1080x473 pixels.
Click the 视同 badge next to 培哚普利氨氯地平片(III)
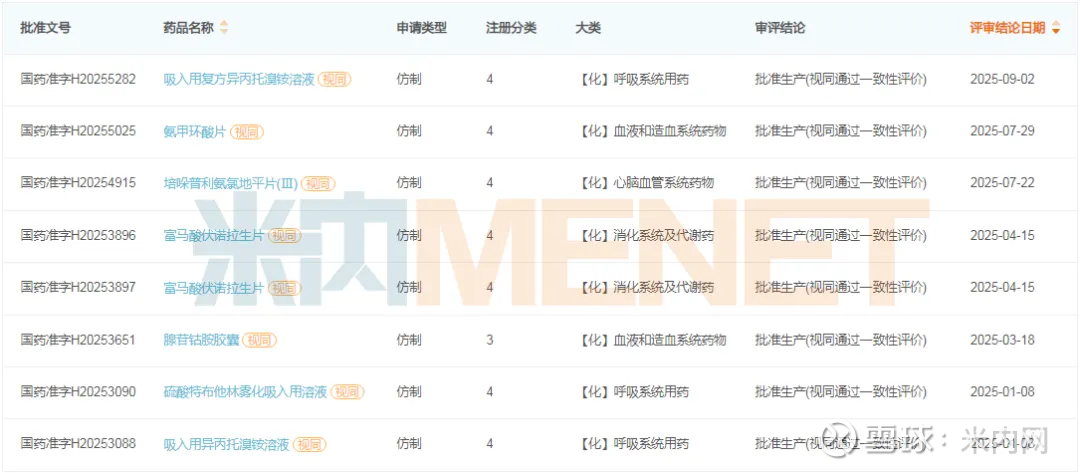click(x=318, y=184)
